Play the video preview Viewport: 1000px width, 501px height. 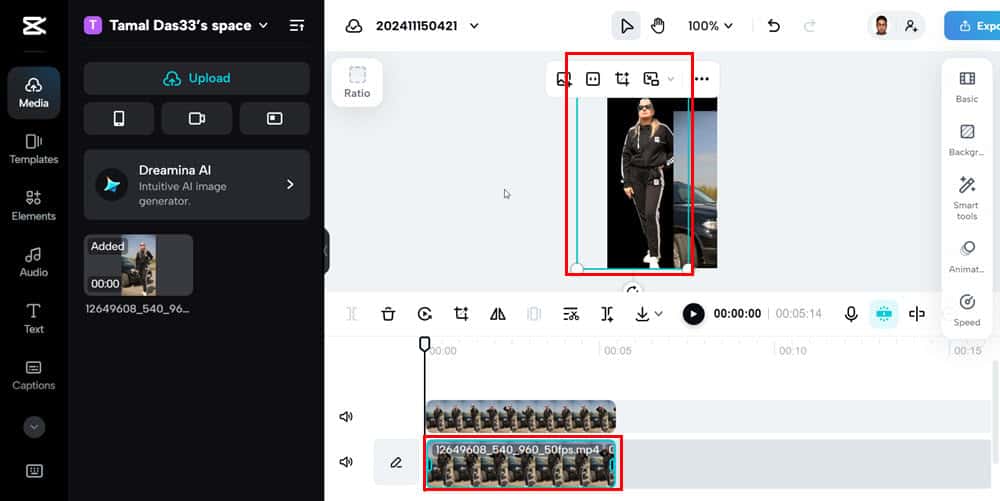pos(693,314)
